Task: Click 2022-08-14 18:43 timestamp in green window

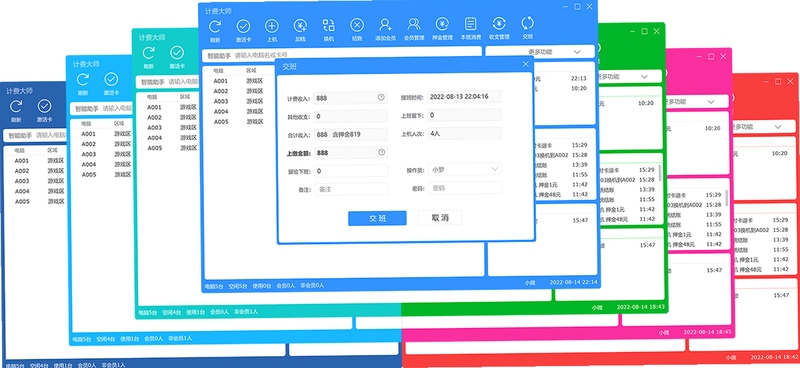Action: [640, 307]
